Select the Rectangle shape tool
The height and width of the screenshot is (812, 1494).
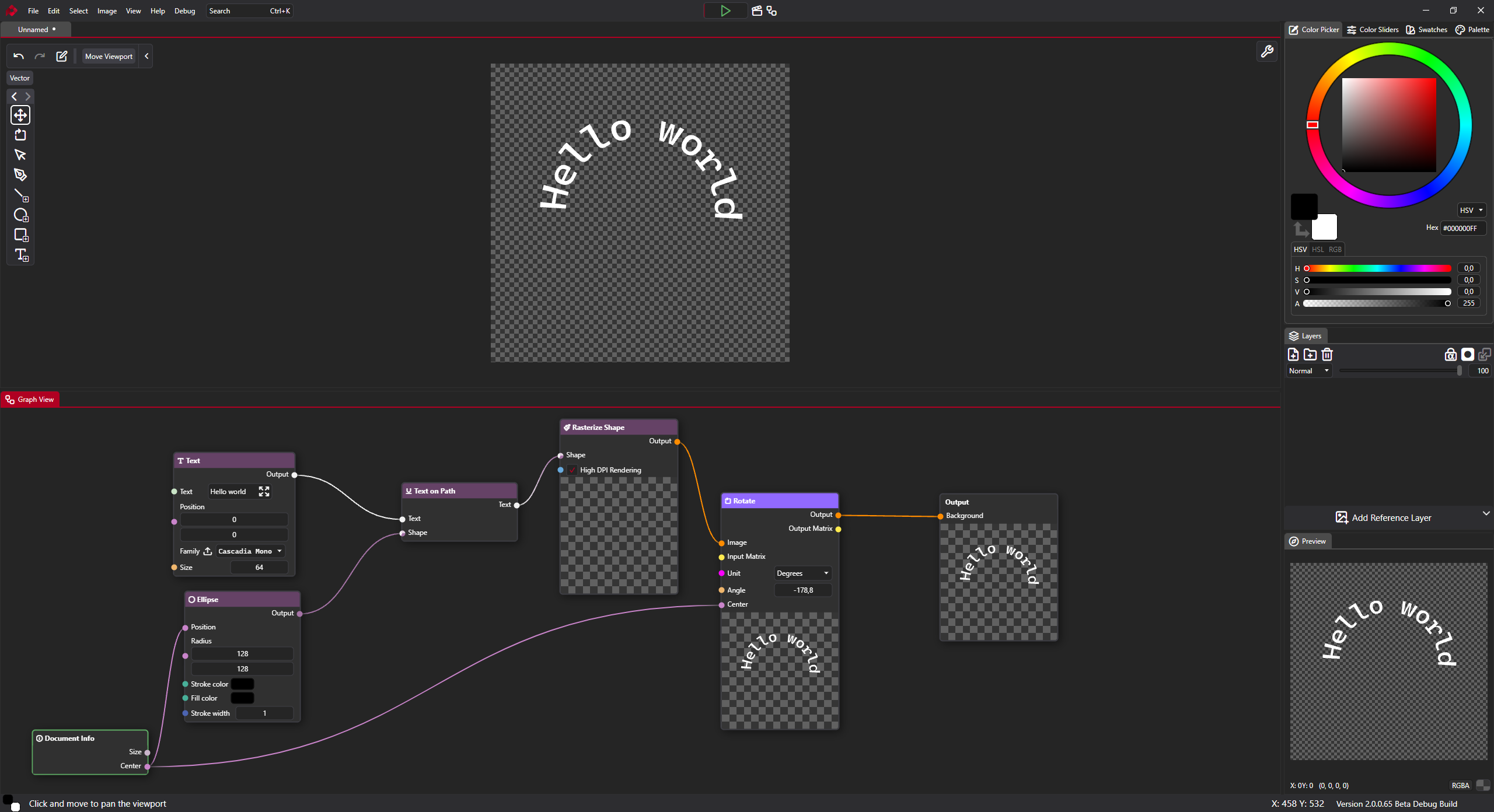click(x=20, y=235)
